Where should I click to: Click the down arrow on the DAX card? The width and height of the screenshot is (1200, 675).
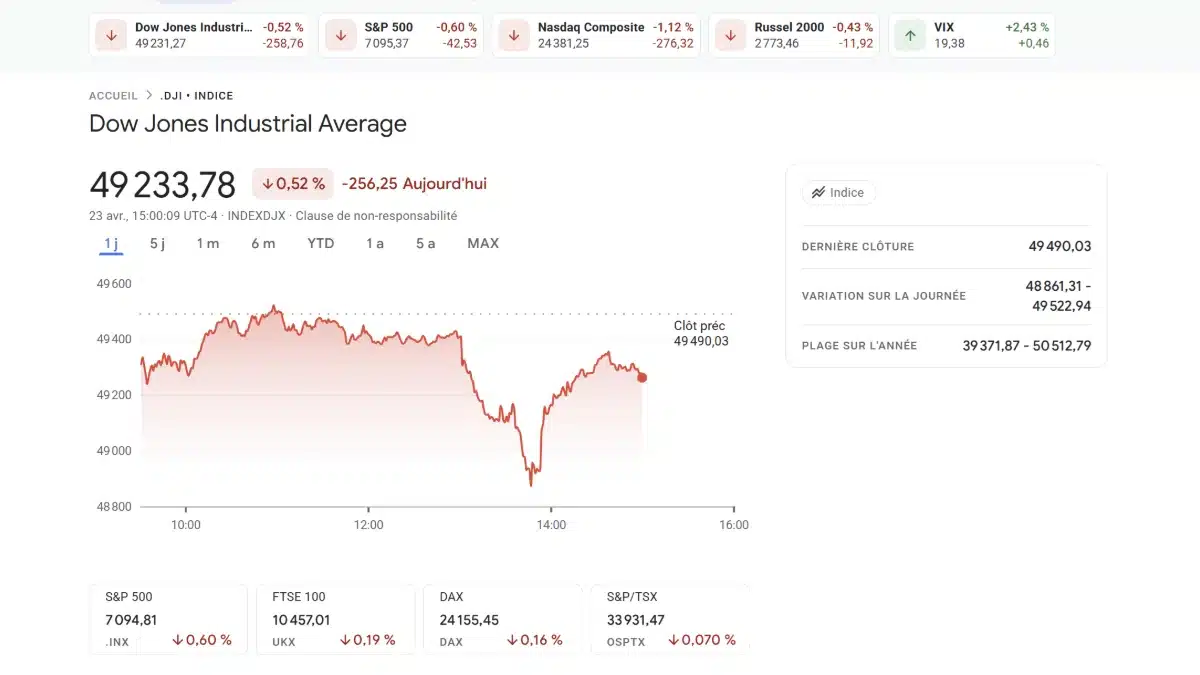click(x=512, y=640)
